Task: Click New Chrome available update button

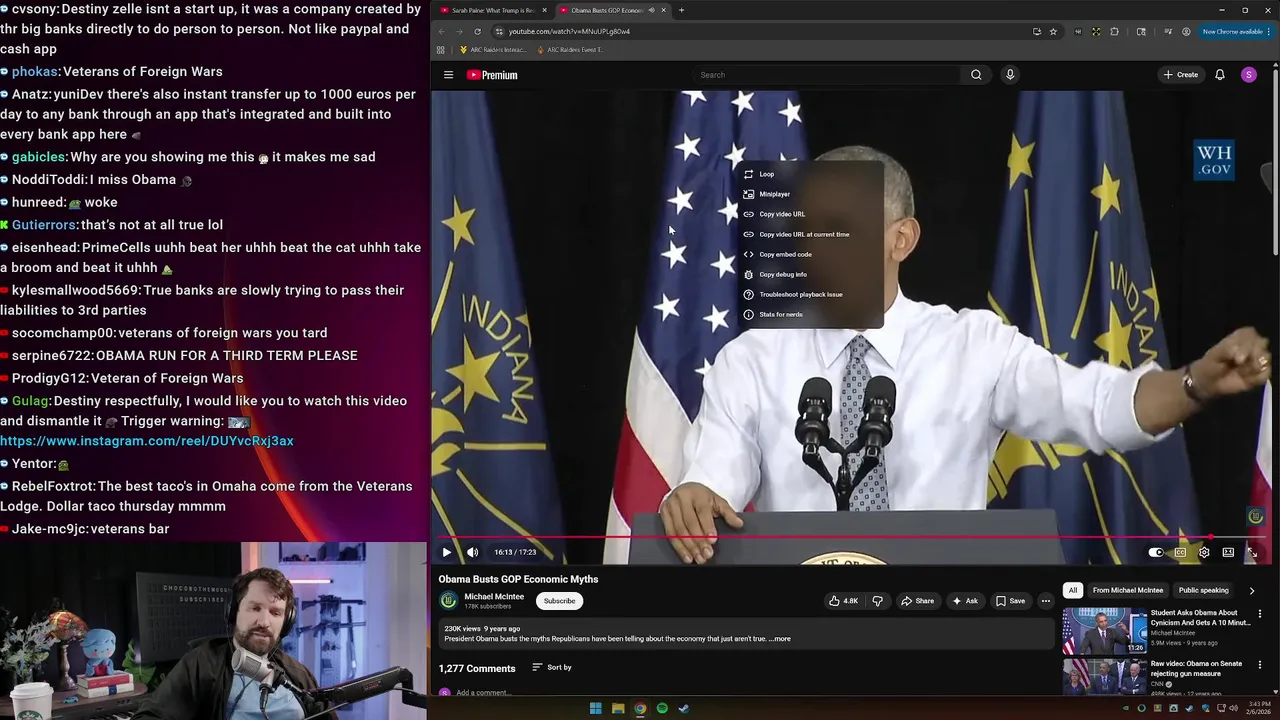Action: pyautogui.click(x=1235, y=31)
